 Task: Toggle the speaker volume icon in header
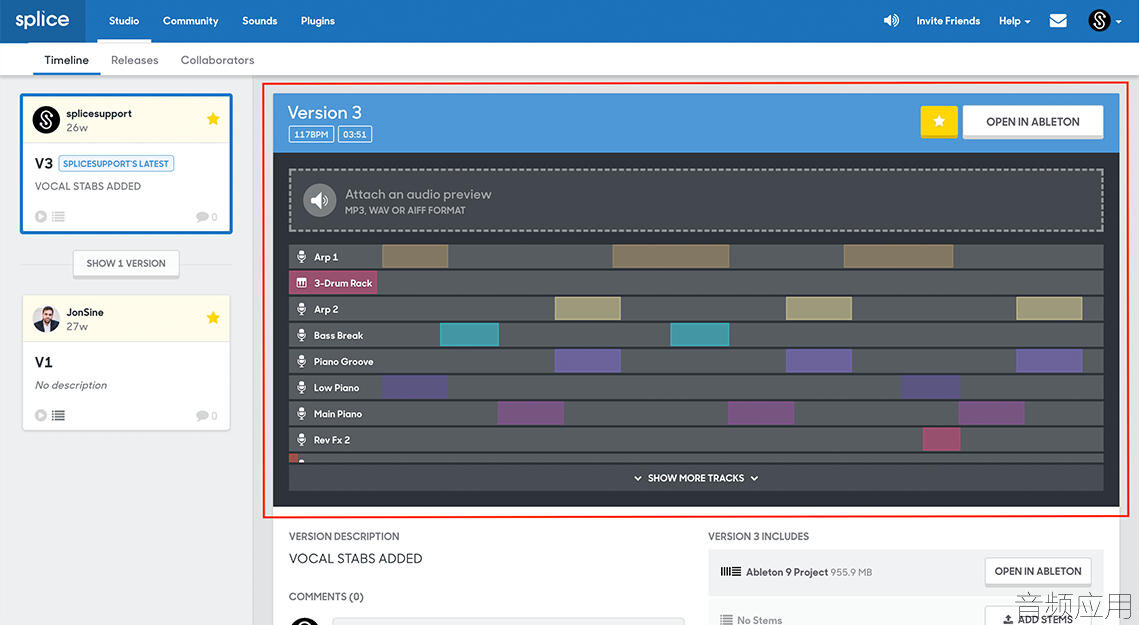(891, 21)
